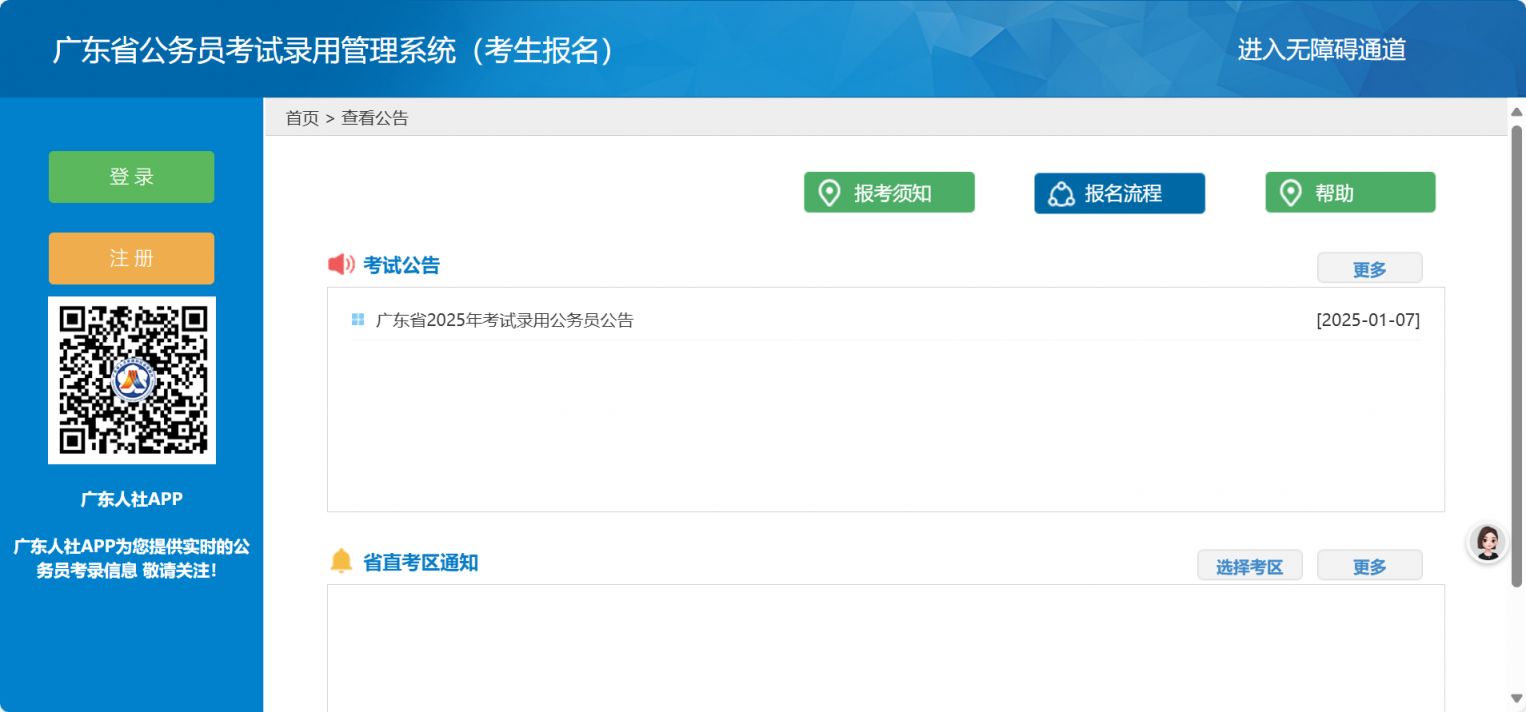Click the scrollbar up arrow
The image size is (1526, 712).
tap(1516, 110)
